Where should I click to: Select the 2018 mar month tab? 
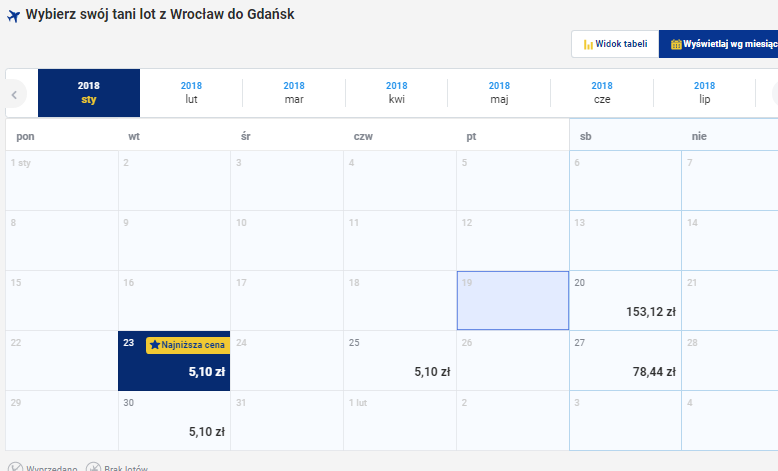click(294, 93)
